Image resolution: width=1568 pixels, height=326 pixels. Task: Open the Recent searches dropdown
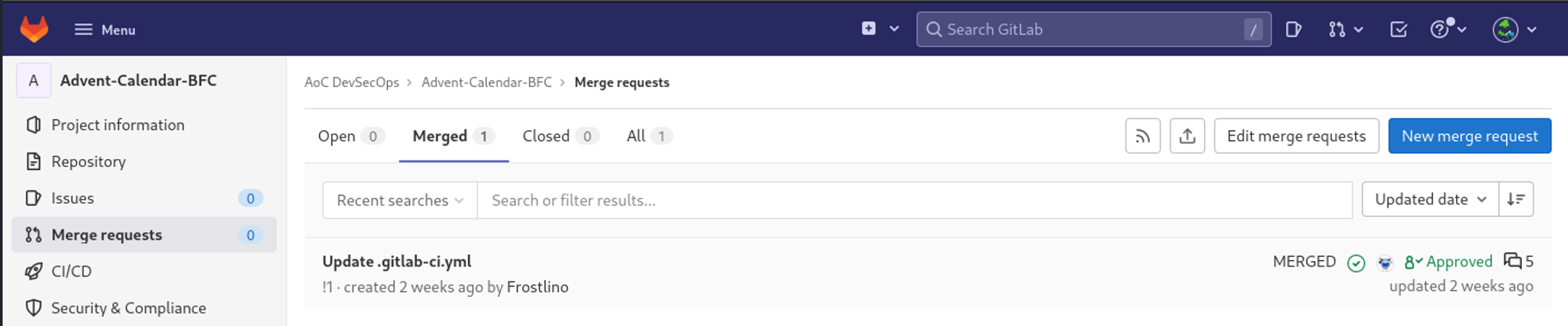tap(400, 200)
